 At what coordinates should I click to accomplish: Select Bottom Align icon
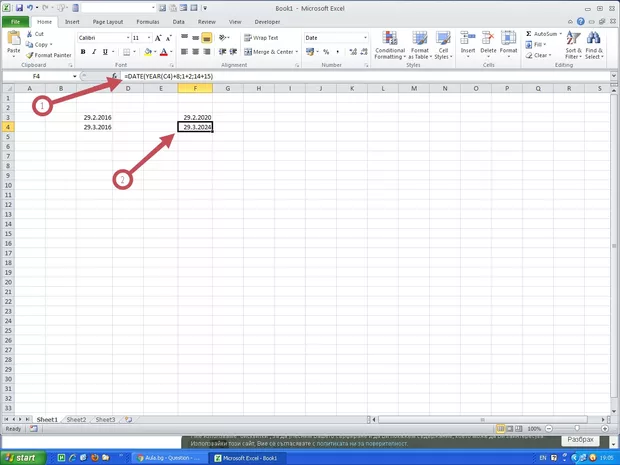click(x=206, y=38)
